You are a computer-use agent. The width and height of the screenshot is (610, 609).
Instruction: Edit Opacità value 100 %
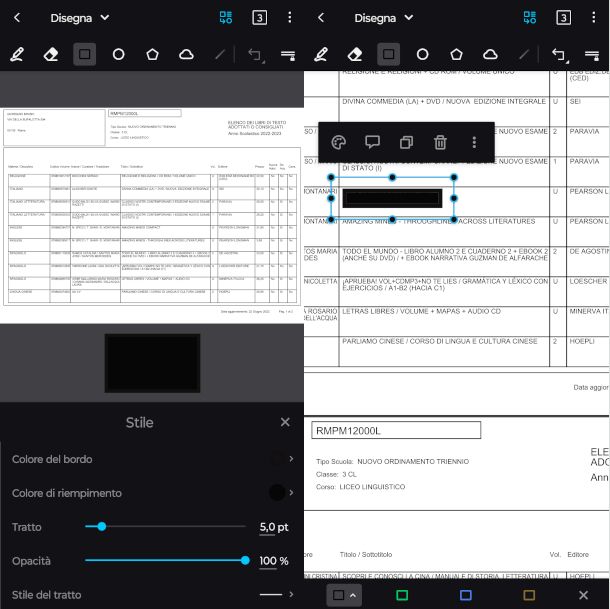coord(274,561)
